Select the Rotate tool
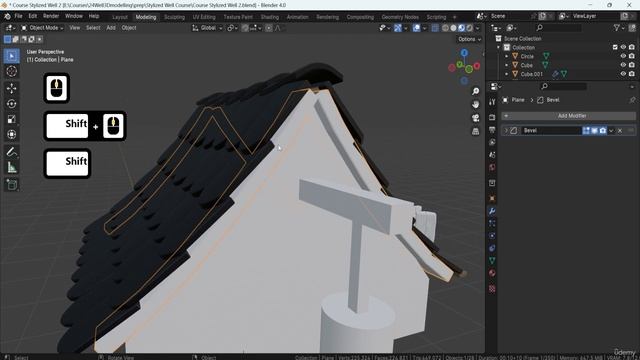The width and height of the screenshot is (640, 360). pyautogui.click(x=11, y=104)
